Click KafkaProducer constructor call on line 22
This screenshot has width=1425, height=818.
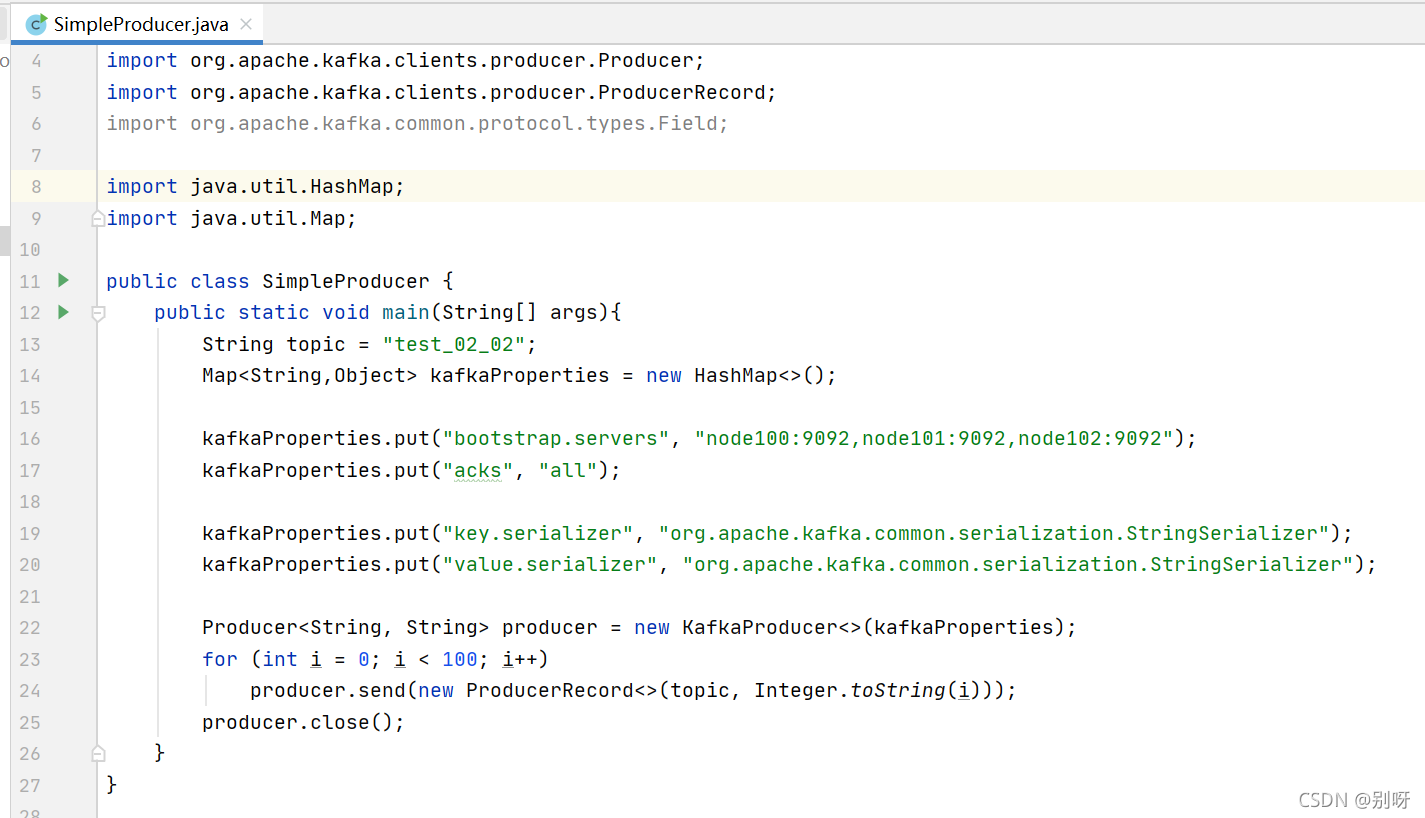tap(855, 627)
